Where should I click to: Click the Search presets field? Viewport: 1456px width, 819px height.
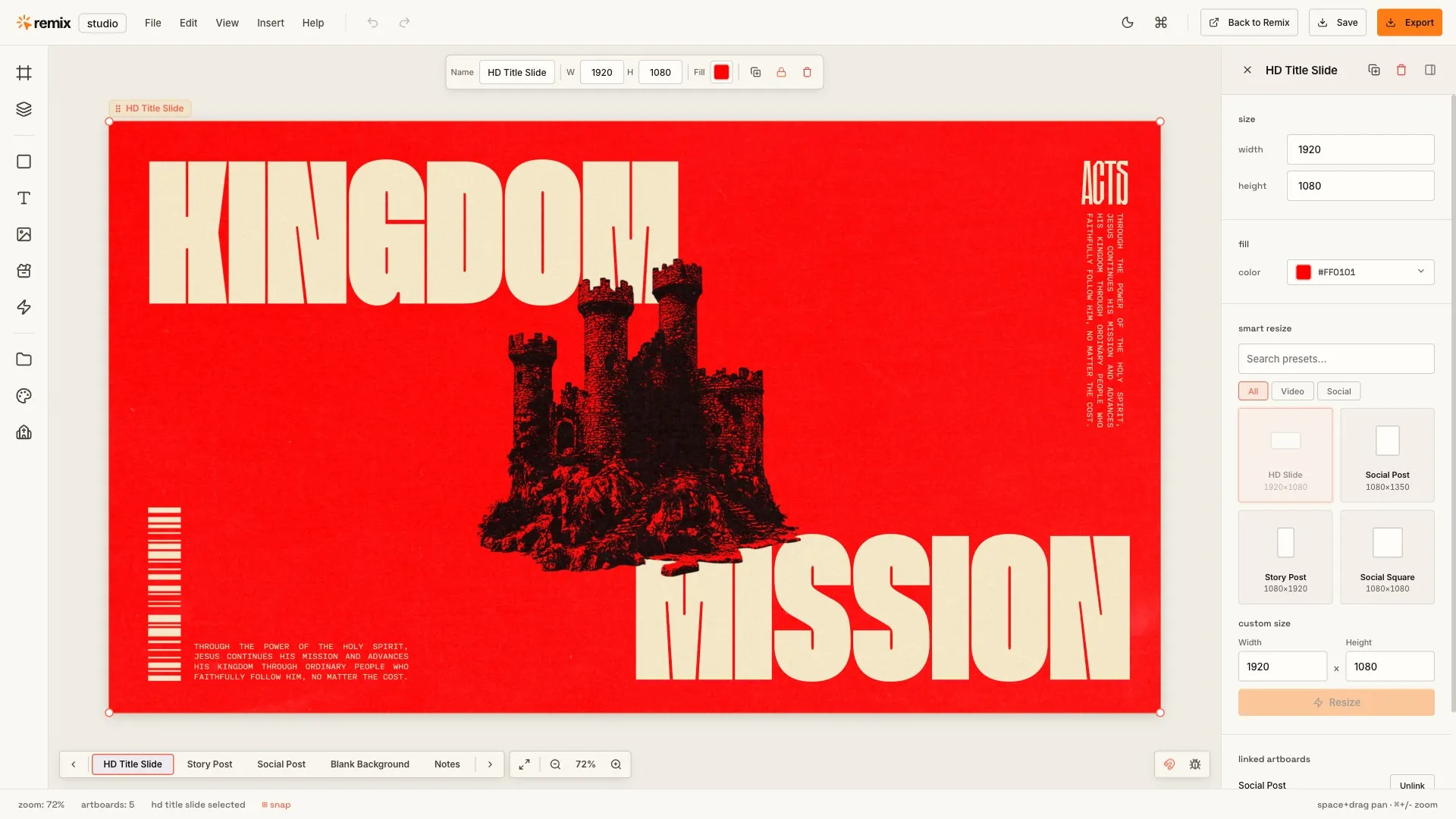1336,359
